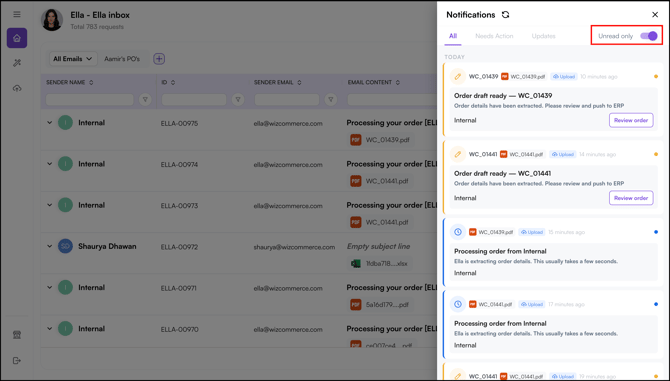This screenshot has height=381, width=670.
Task: Click the Sender Email filter input
Action: tap(287, 100)
